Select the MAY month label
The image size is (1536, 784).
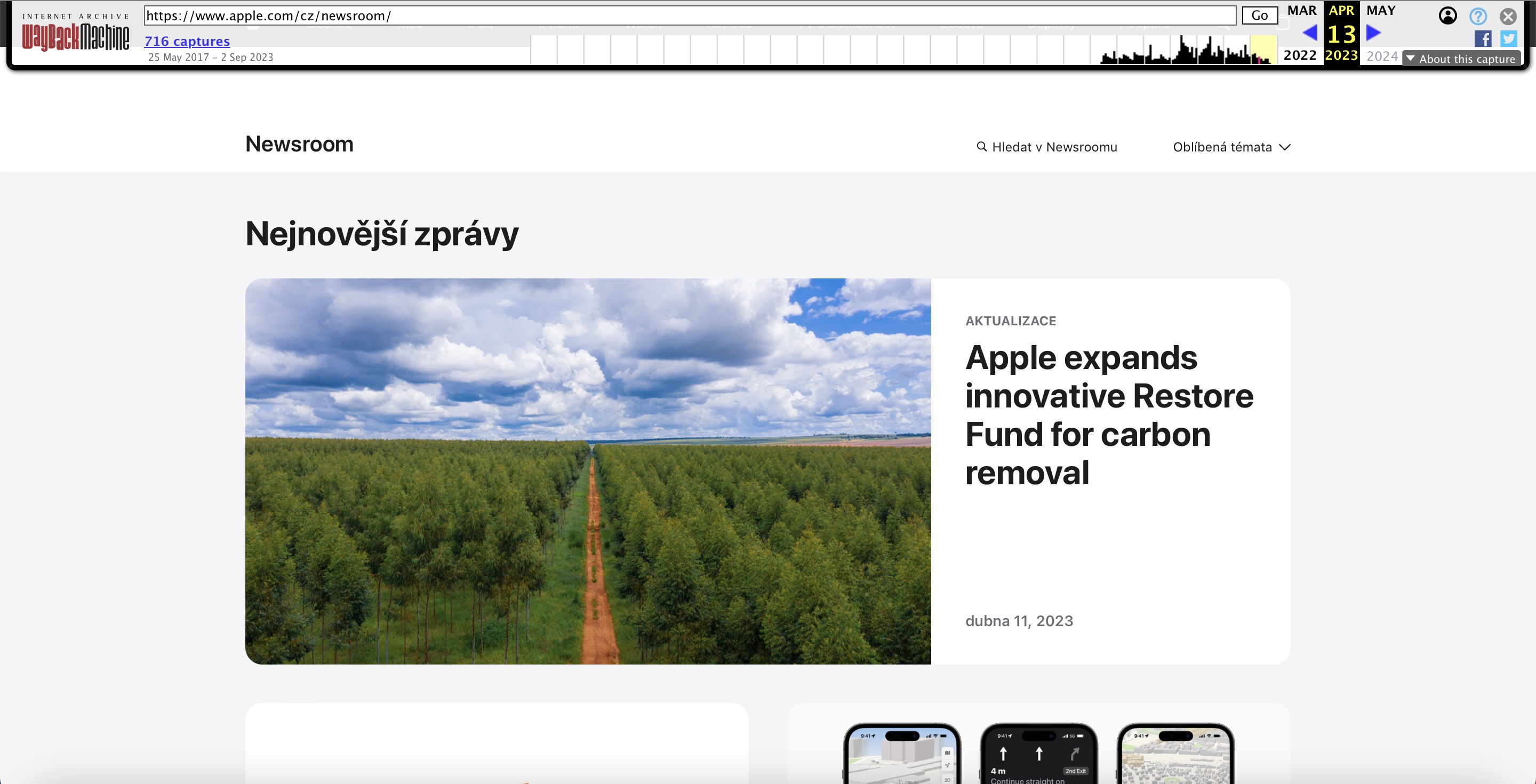point(1381,10)
